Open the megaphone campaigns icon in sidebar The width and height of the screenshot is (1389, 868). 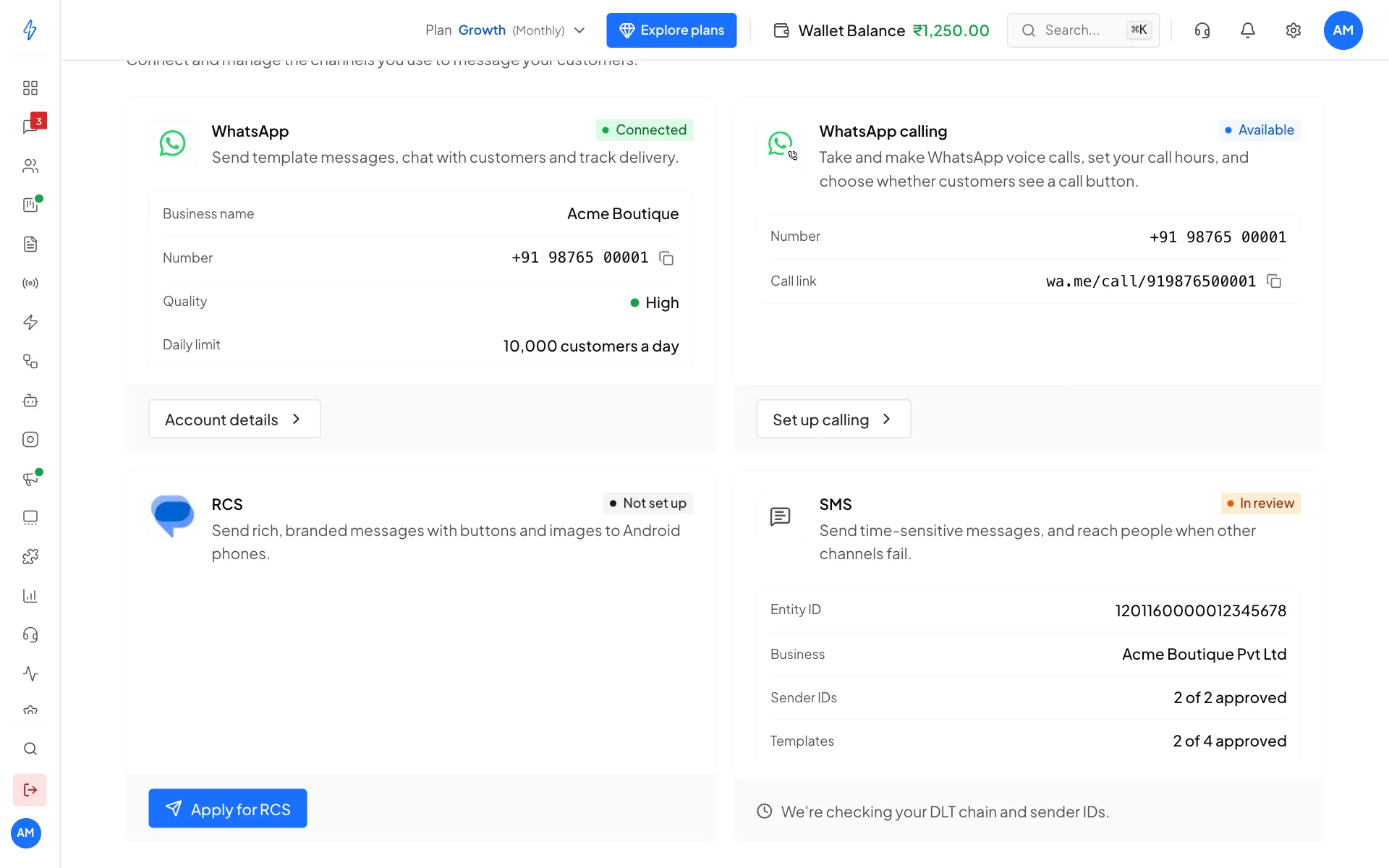tap(30, 478)
